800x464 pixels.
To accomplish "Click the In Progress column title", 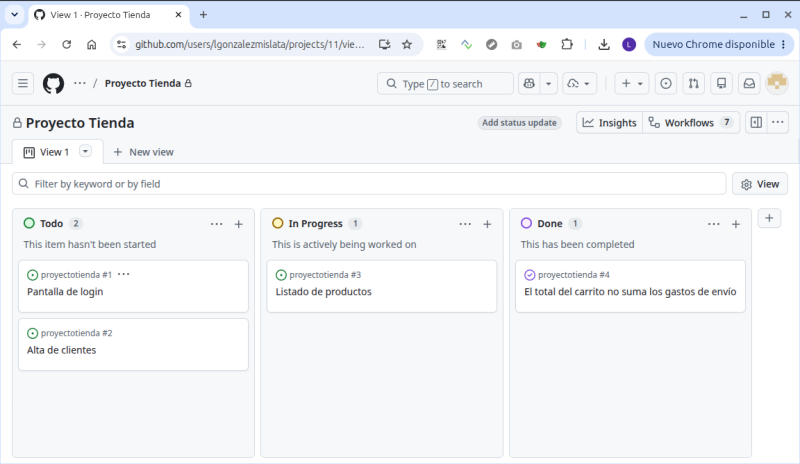I will 315,224.
